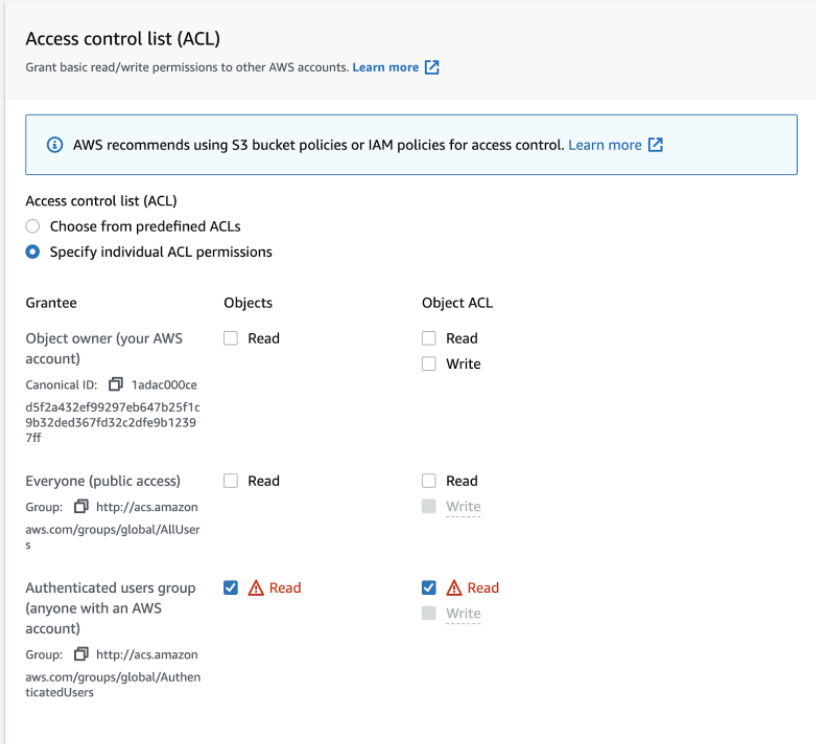816x744 pixels.
Task: Check Objects Read for Everyone public access
Action: pyautogui.click(x=231, y=481)
